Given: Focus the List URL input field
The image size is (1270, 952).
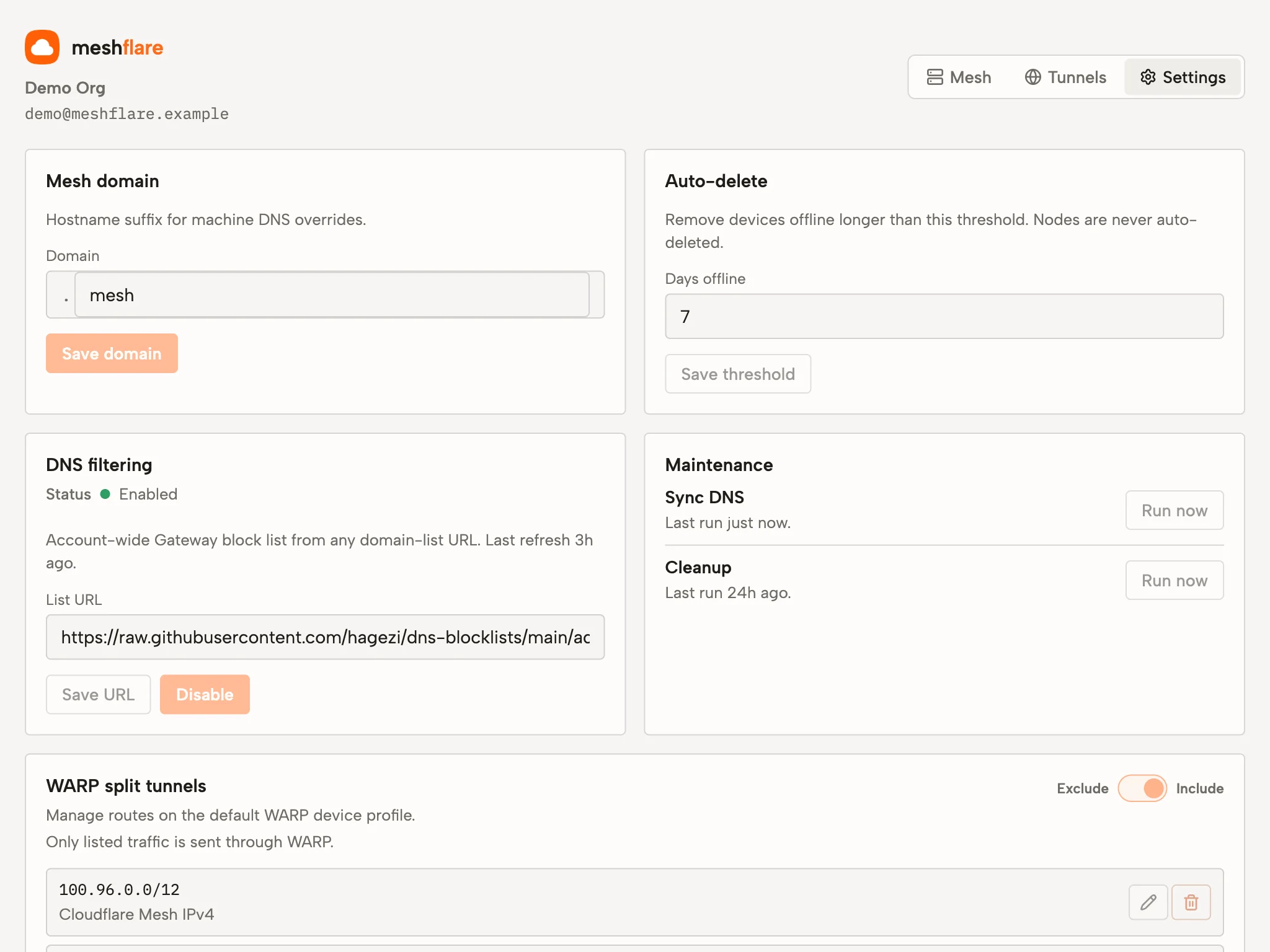Looking at the screenshot, I should point(325,637).
